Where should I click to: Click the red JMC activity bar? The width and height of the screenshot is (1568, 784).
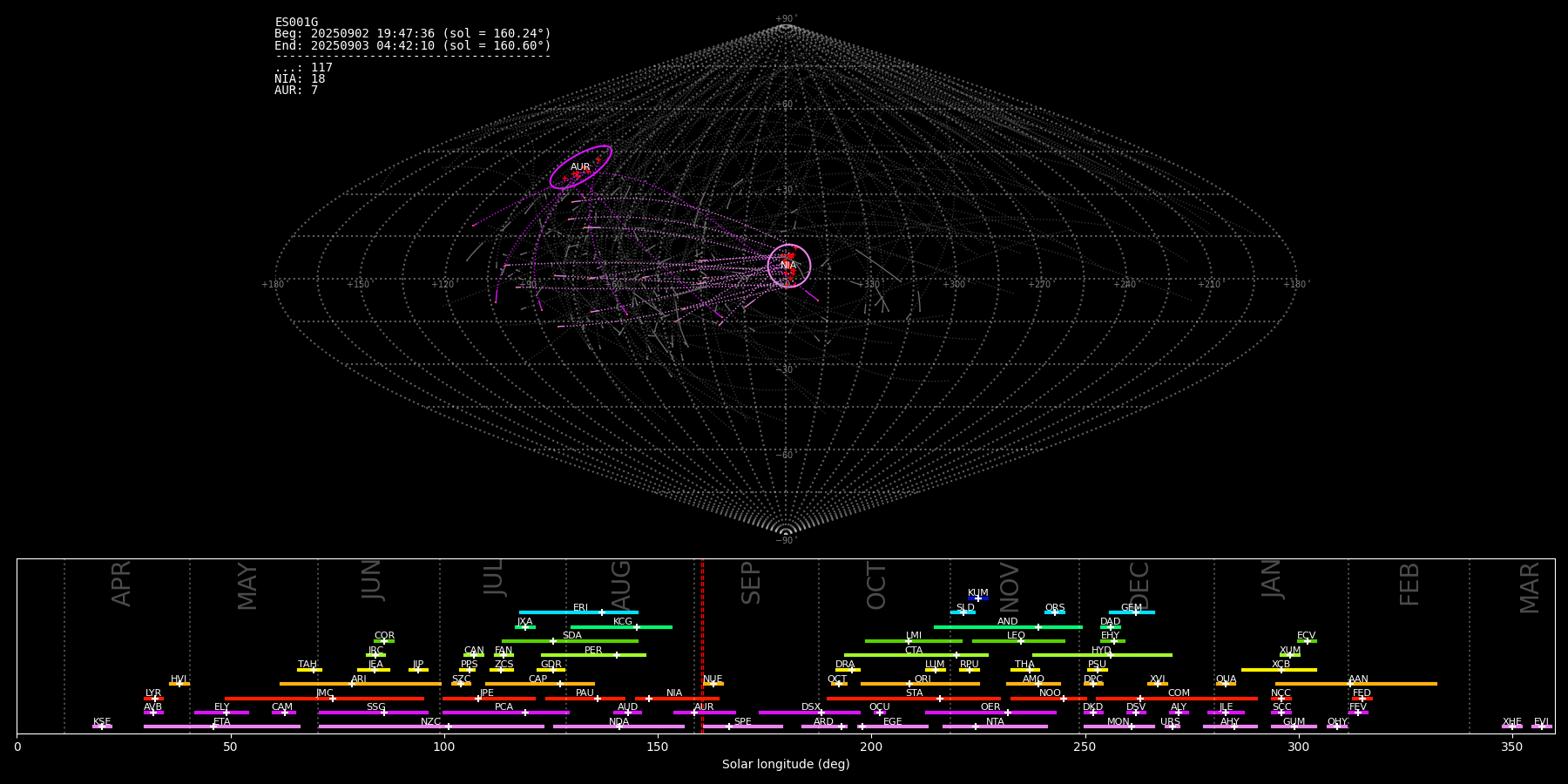[x=325, y=699]
